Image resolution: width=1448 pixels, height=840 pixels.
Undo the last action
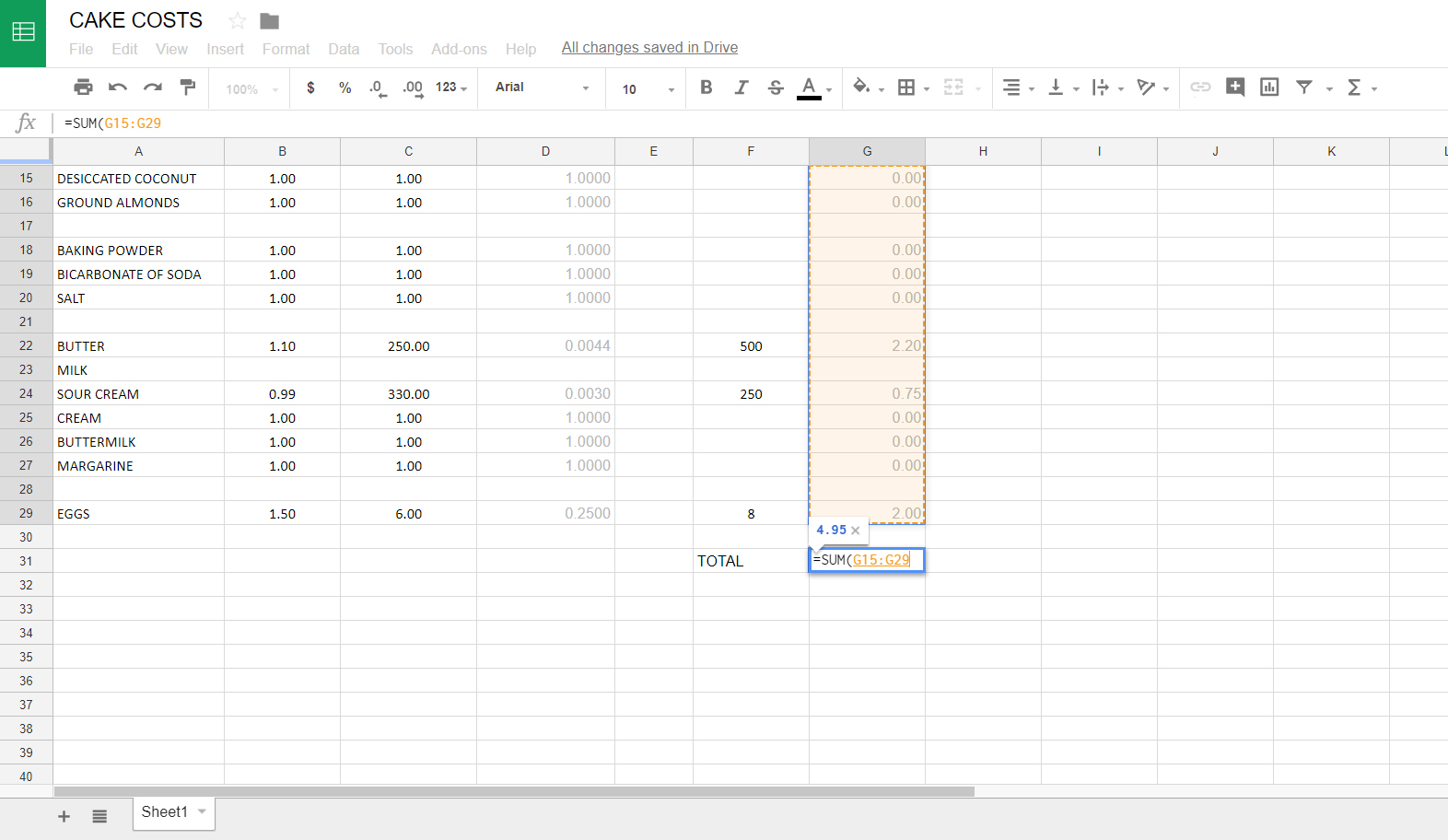pyautogui.click(x=118, y=87)
